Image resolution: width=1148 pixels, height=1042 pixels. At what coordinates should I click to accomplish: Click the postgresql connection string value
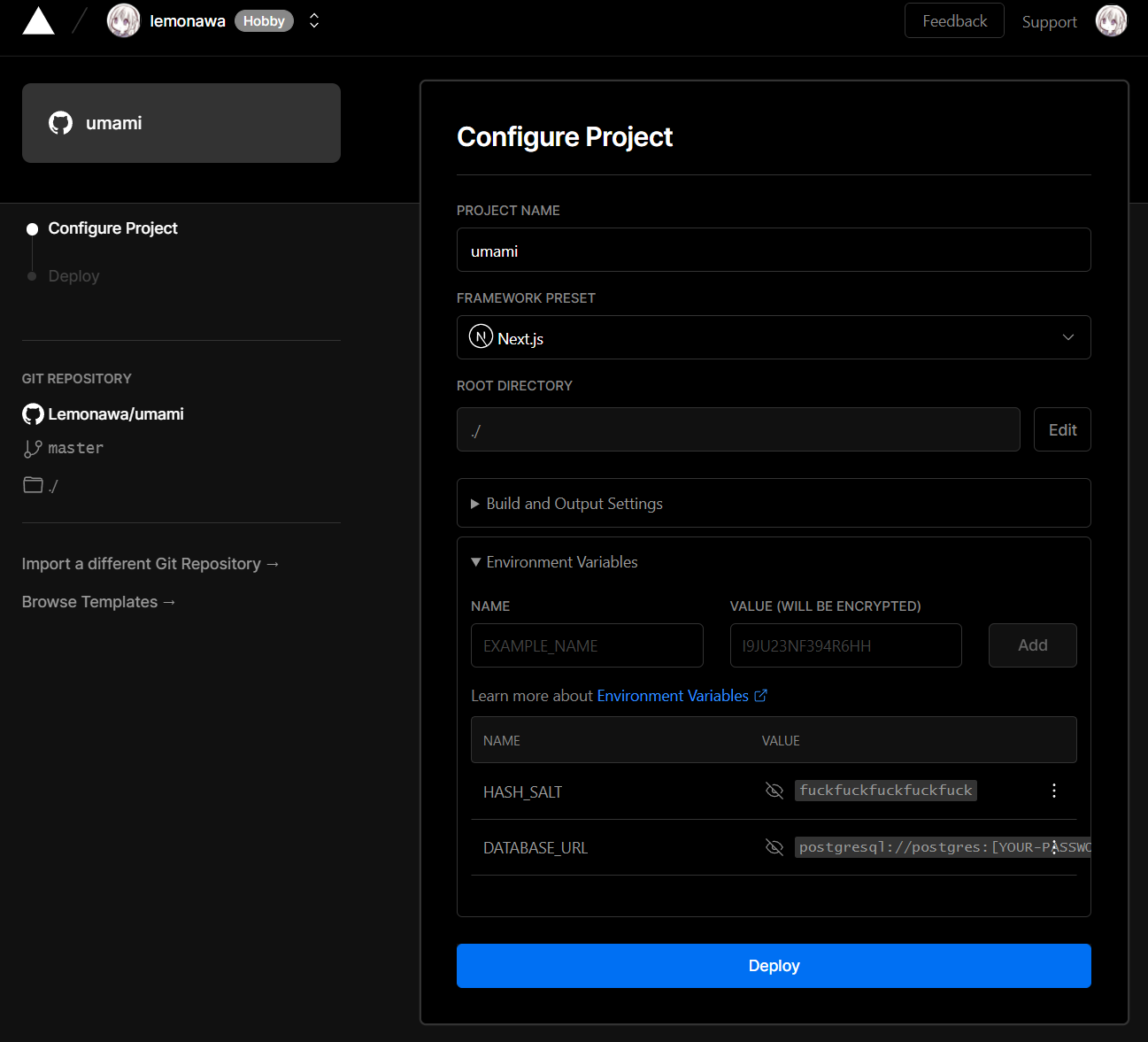coord(944,847)
